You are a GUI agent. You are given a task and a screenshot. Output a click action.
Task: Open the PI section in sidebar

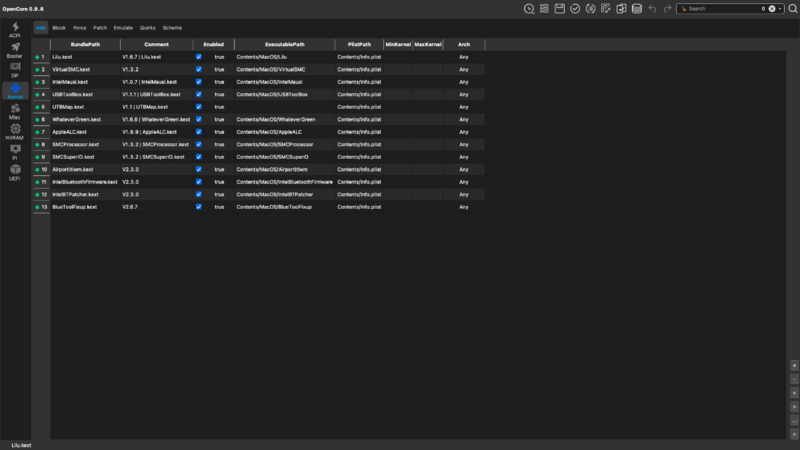(15, 152)
